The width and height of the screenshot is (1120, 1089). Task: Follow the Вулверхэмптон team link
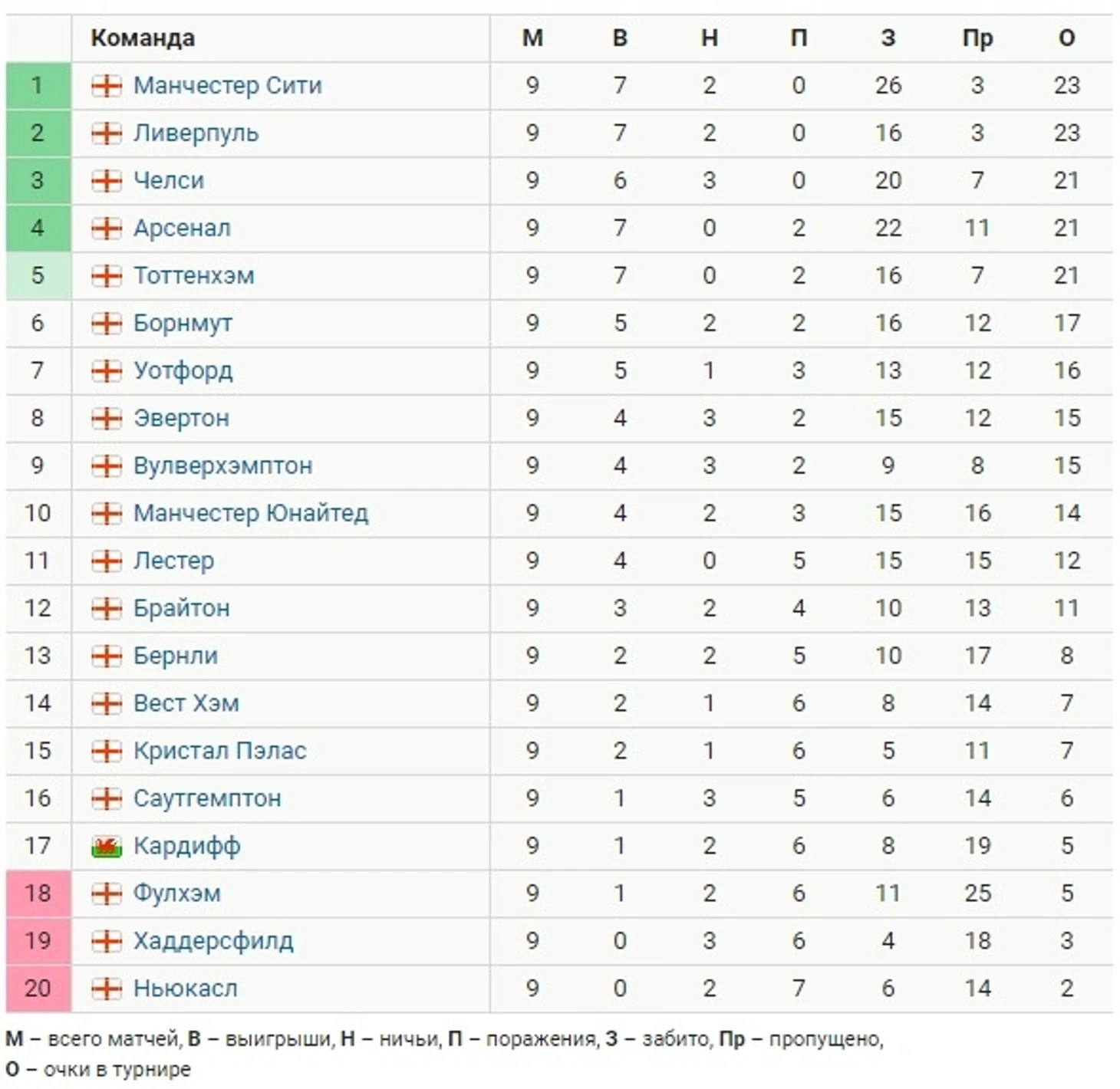click(222, 466)
